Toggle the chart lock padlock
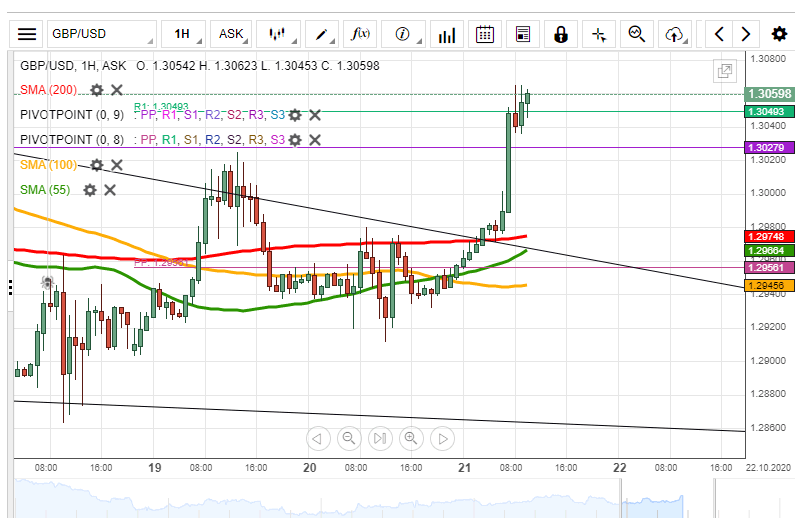 (x=560, y=34)
